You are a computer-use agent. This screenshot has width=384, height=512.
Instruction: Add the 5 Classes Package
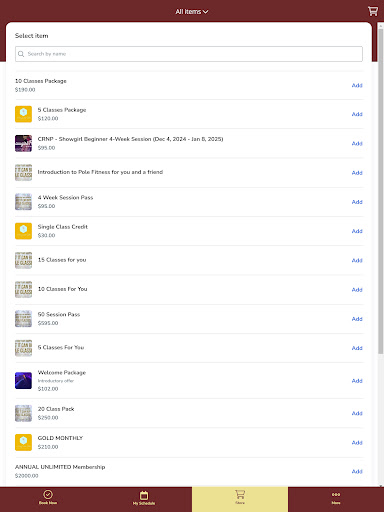357,114
